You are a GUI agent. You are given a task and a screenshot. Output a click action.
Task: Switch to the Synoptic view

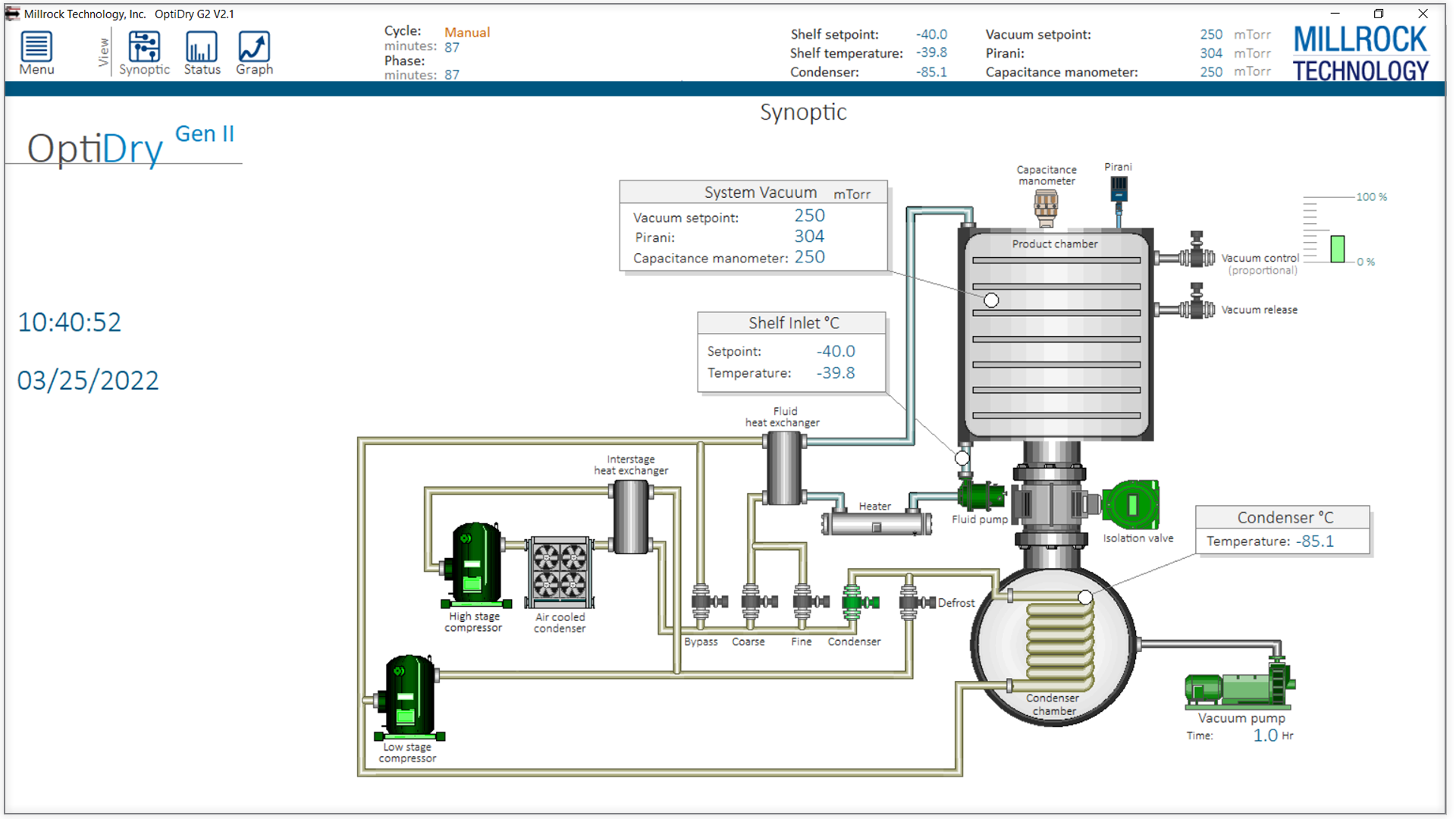point(144,53)
